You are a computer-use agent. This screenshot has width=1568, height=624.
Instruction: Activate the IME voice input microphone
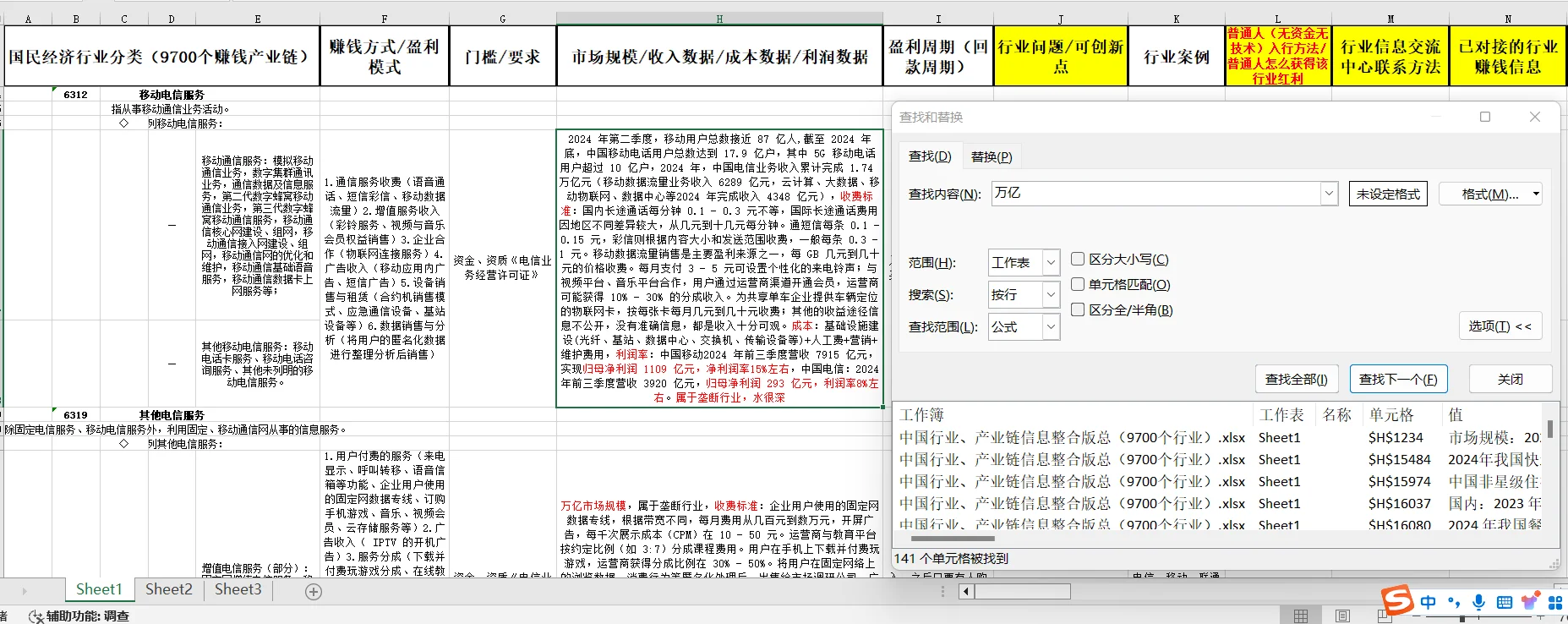(x=1478, y=602)
